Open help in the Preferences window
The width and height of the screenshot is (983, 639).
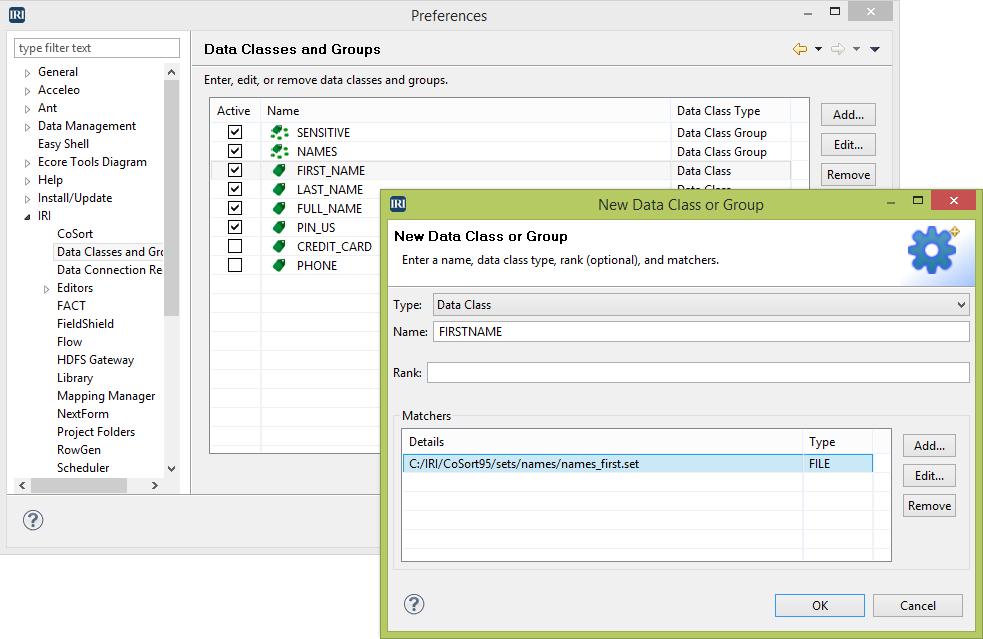pyautogui.click(x=33, y=520)
